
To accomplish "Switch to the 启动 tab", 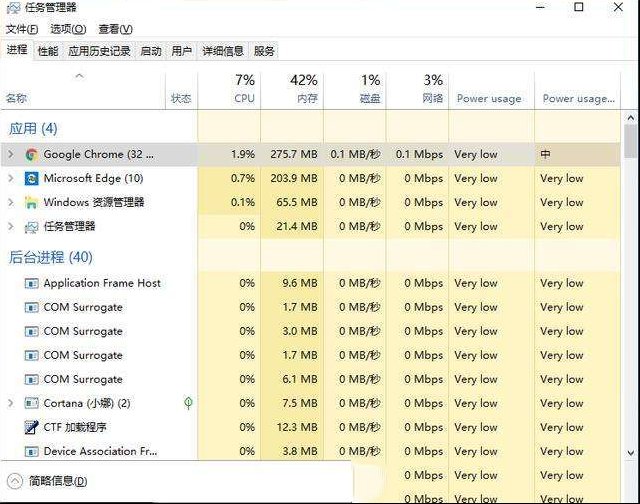I will click(x=151, y=51).
